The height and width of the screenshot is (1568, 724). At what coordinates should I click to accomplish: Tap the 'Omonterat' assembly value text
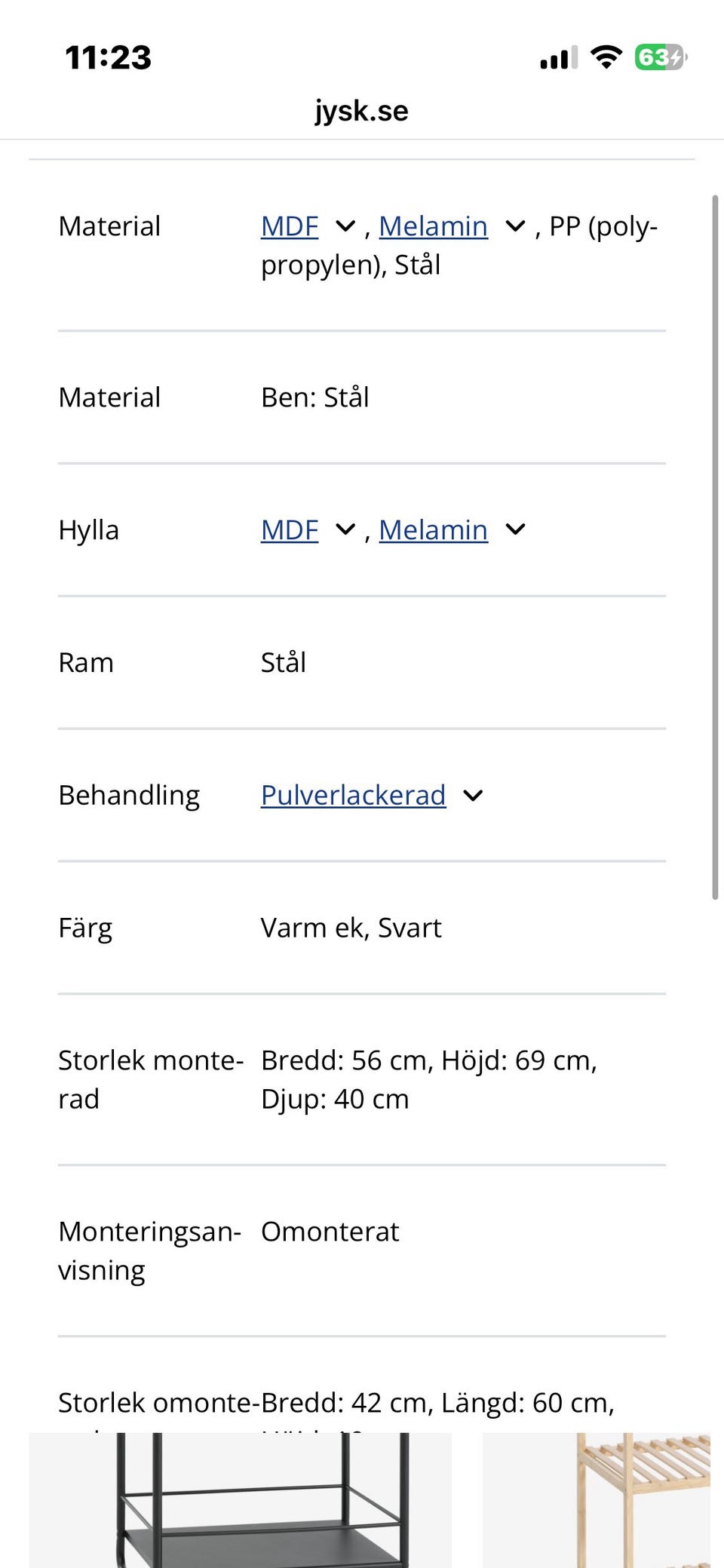coord(330,1232)
